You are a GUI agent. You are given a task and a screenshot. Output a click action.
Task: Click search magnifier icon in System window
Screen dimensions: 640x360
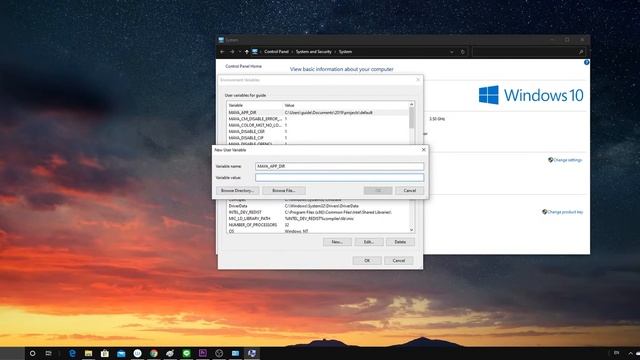click(581, 52)
